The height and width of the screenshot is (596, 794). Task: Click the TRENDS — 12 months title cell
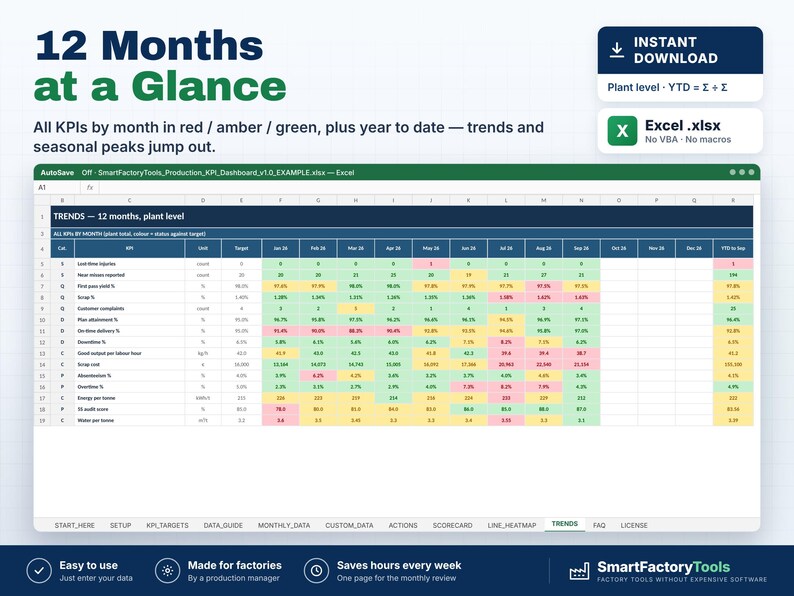click(x=402, y=216)
